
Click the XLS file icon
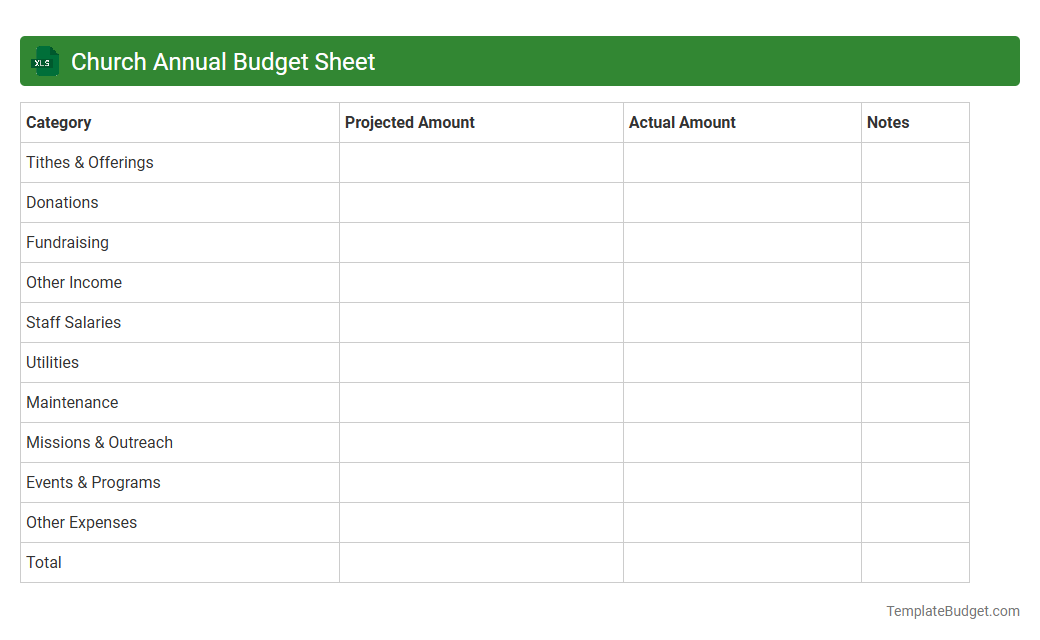point(44,61)
